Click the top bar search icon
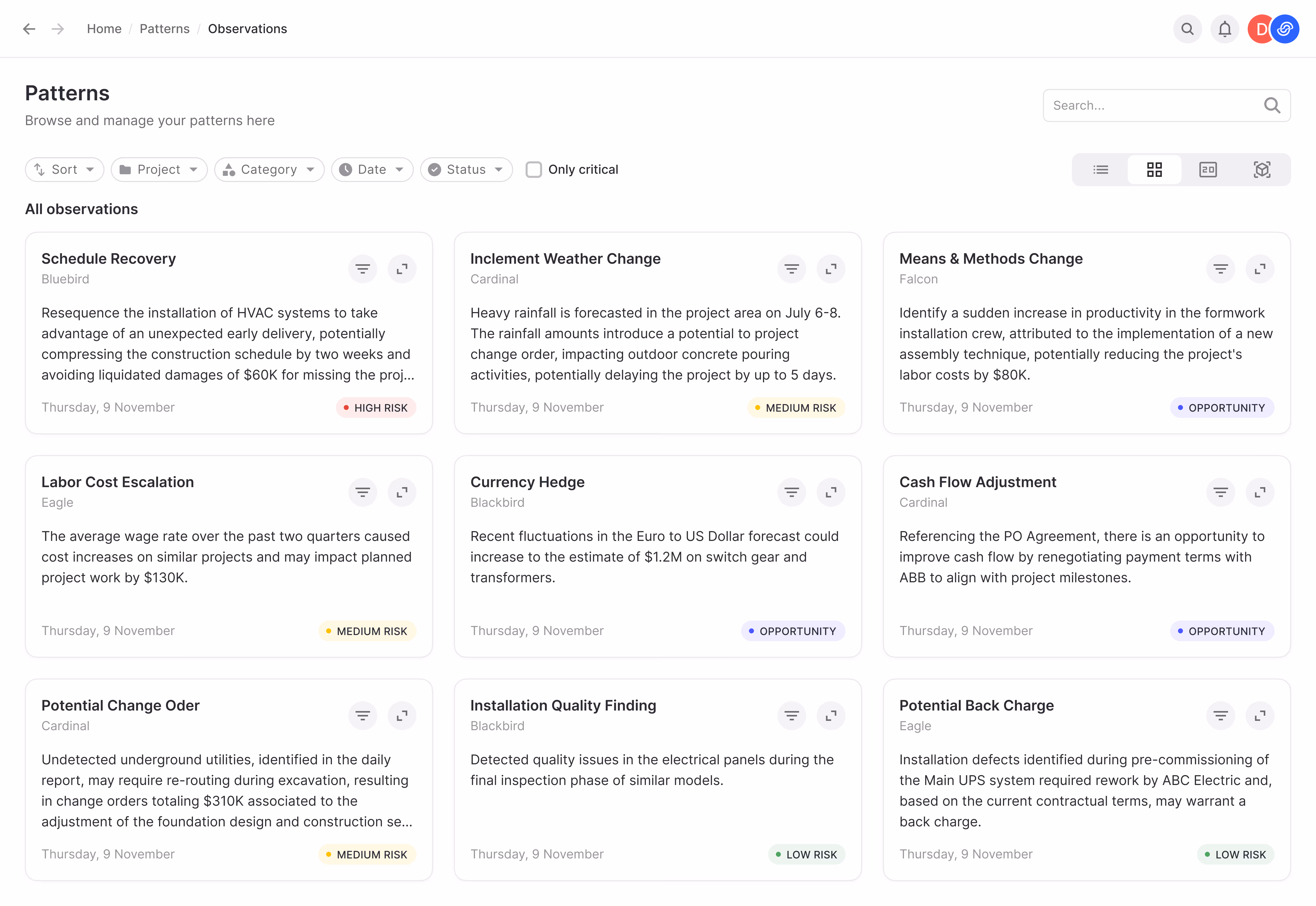This screenshot has height=906, width=1316. [x=1187, y=28]
